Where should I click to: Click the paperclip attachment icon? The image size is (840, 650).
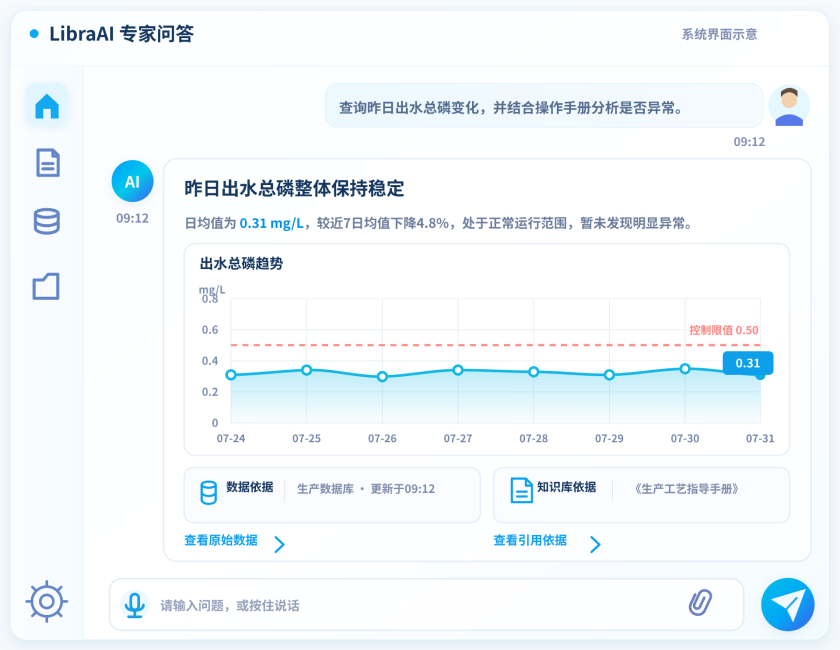(700, 602)
